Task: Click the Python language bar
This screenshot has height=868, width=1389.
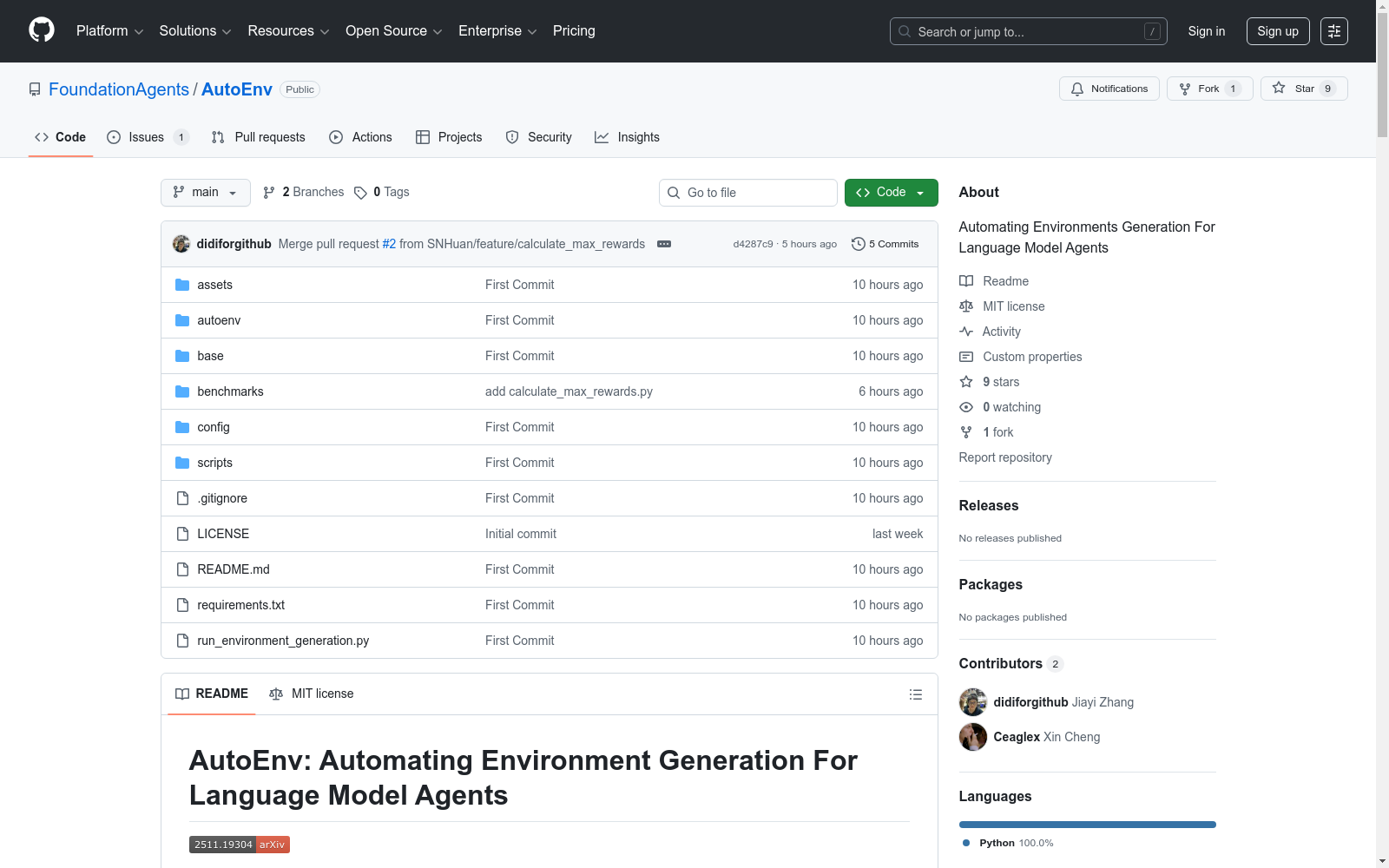Action: [x=1087, y=825]
